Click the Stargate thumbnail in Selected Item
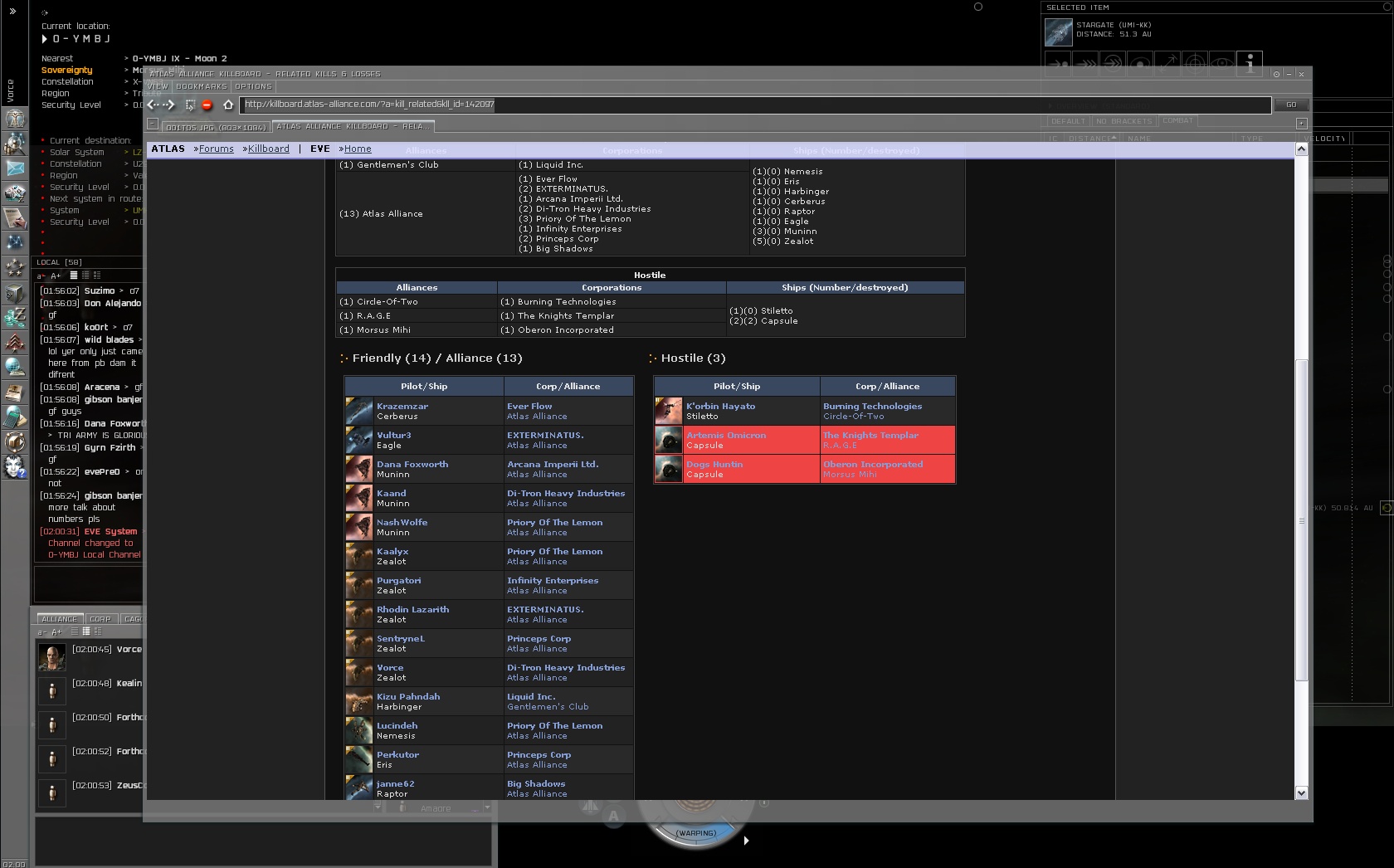Viewport: 1394px width, 868px height. (1058, 32)
